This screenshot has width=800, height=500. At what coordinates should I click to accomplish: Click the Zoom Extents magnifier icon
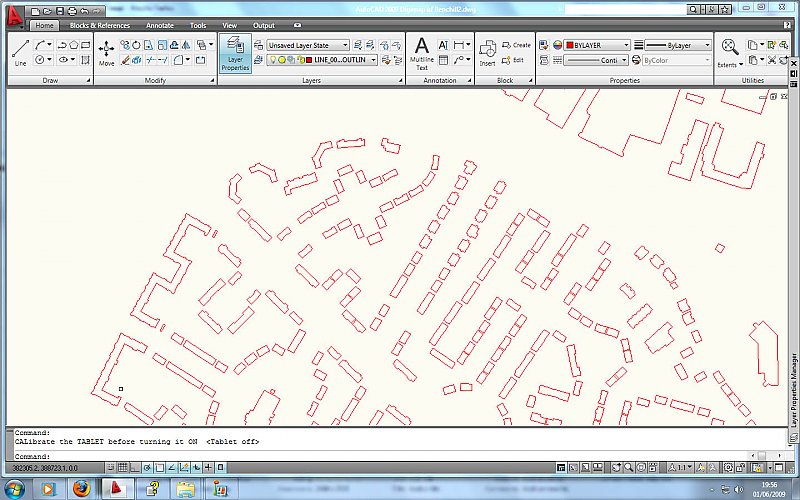point(730,50)
